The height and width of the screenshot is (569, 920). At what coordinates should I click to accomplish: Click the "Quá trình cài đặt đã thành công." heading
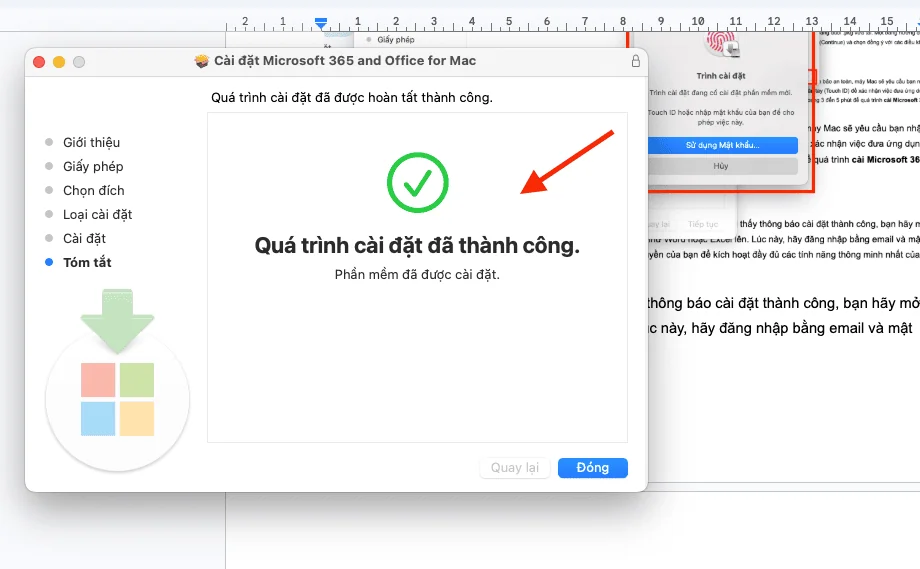[x=417, y=245]
